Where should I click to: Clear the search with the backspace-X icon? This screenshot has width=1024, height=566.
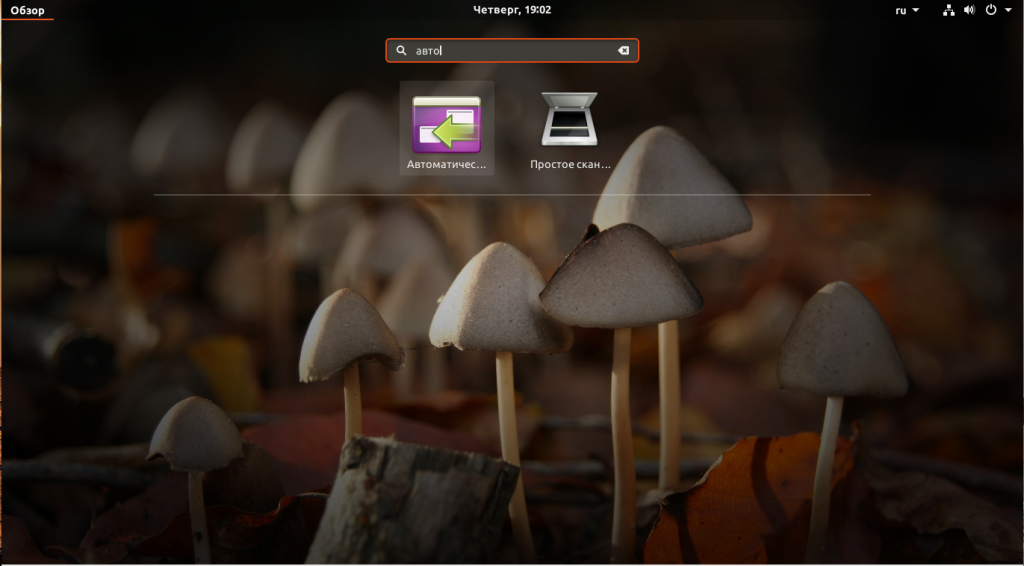(x=623, y=50)
